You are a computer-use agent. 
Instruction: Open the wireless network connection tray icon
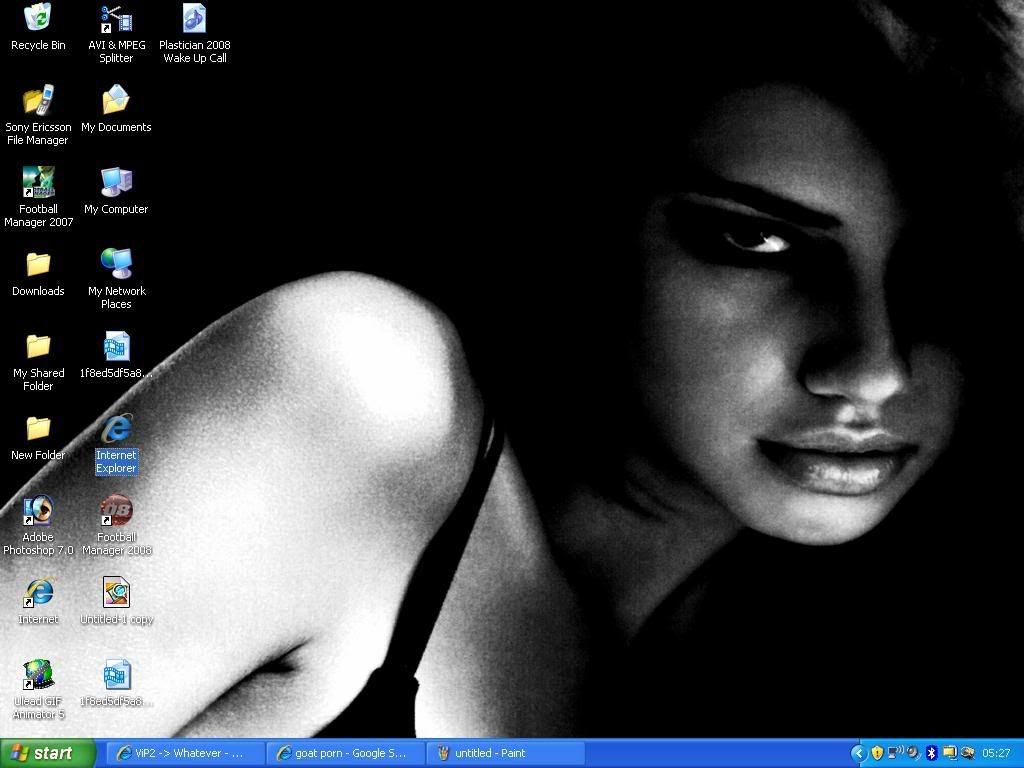click(895, 753)
